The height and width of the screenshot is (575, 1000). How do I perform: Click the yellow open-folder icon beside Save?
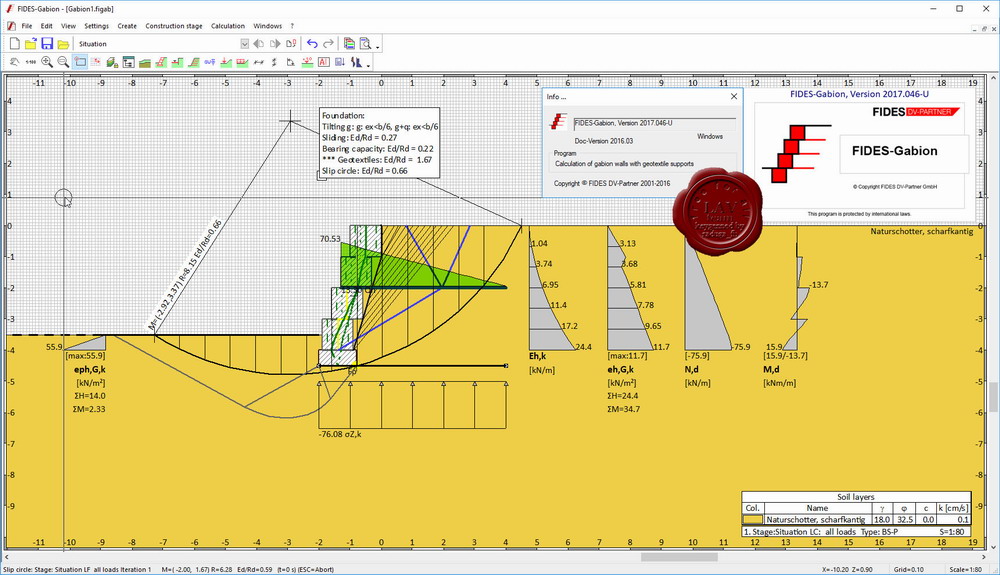[63, 44]
